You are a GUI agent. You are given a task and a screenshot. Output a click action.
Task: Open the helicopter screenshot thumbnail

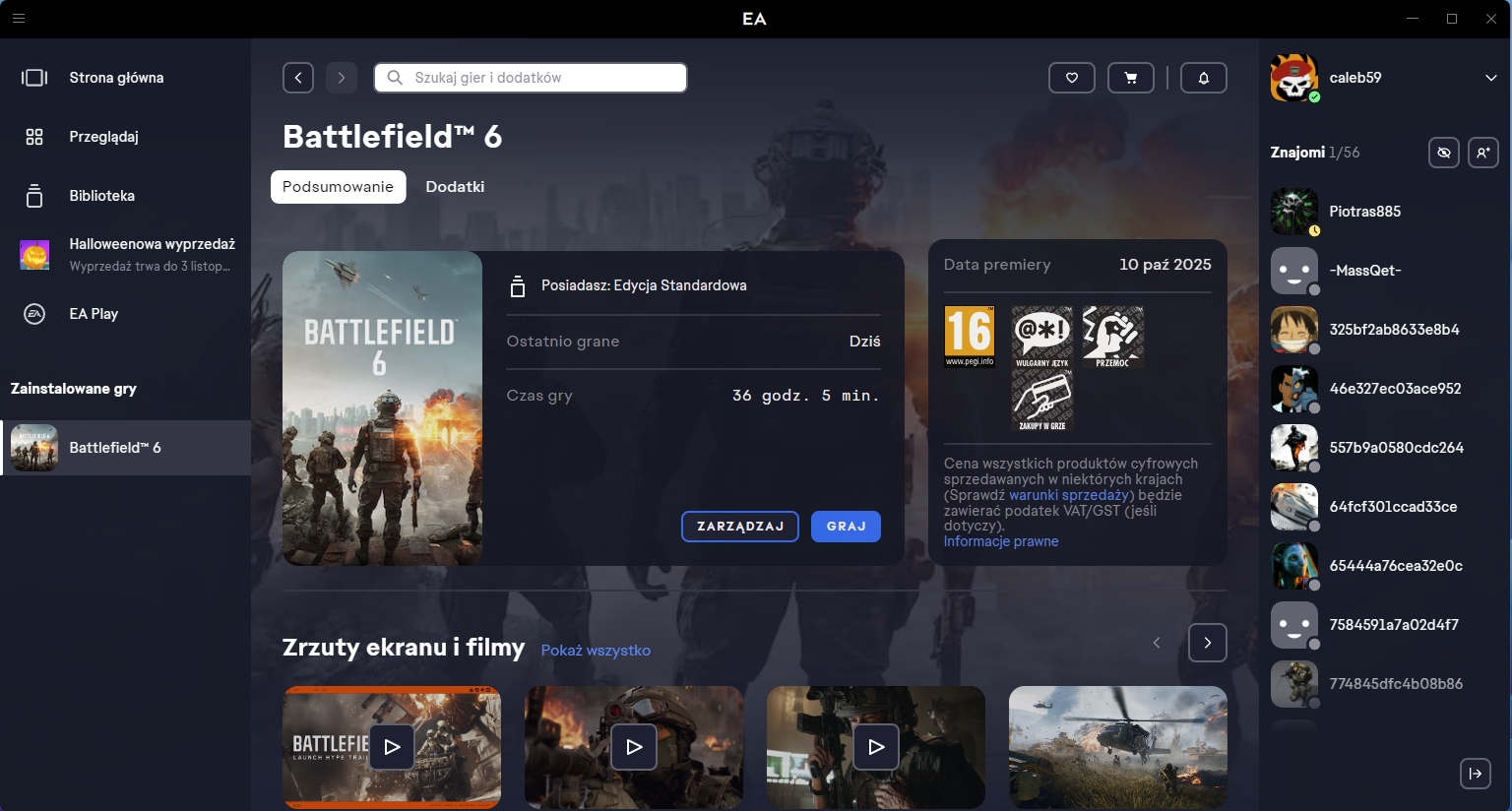(1117, 747)
